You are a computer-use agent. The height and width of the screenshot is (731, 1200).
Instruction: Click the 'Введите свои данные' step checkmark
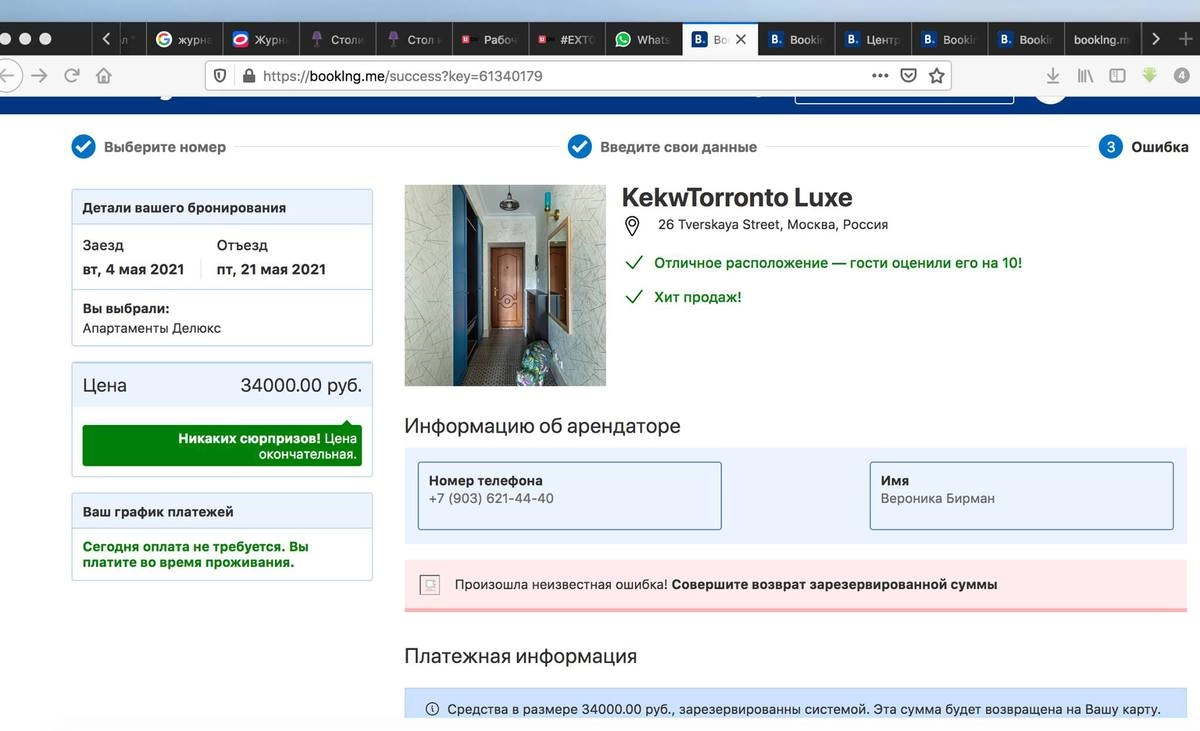(580, 147)
